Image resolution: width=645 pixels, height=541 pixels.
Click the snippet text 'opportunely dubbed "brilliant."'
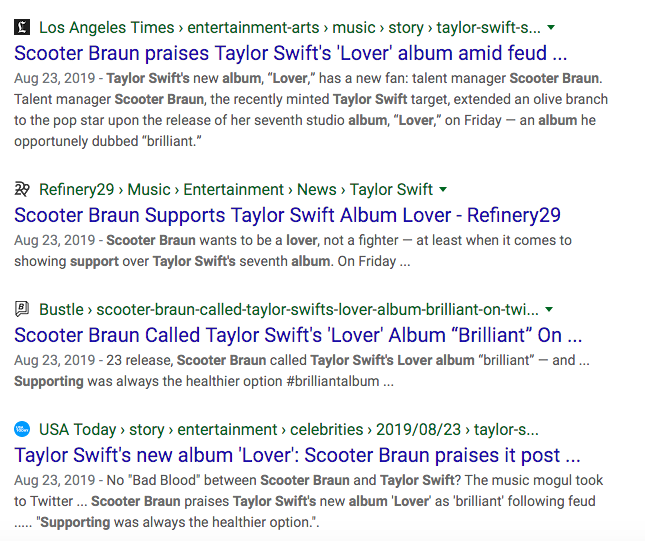click(108, 141)
